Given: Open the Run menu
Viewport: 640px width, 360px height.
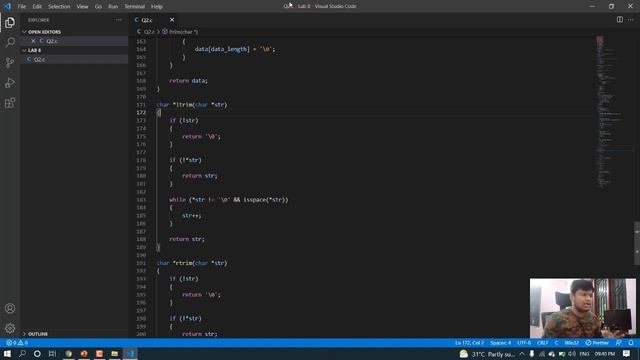Looking at the screenshot, I should coord(113,7).
